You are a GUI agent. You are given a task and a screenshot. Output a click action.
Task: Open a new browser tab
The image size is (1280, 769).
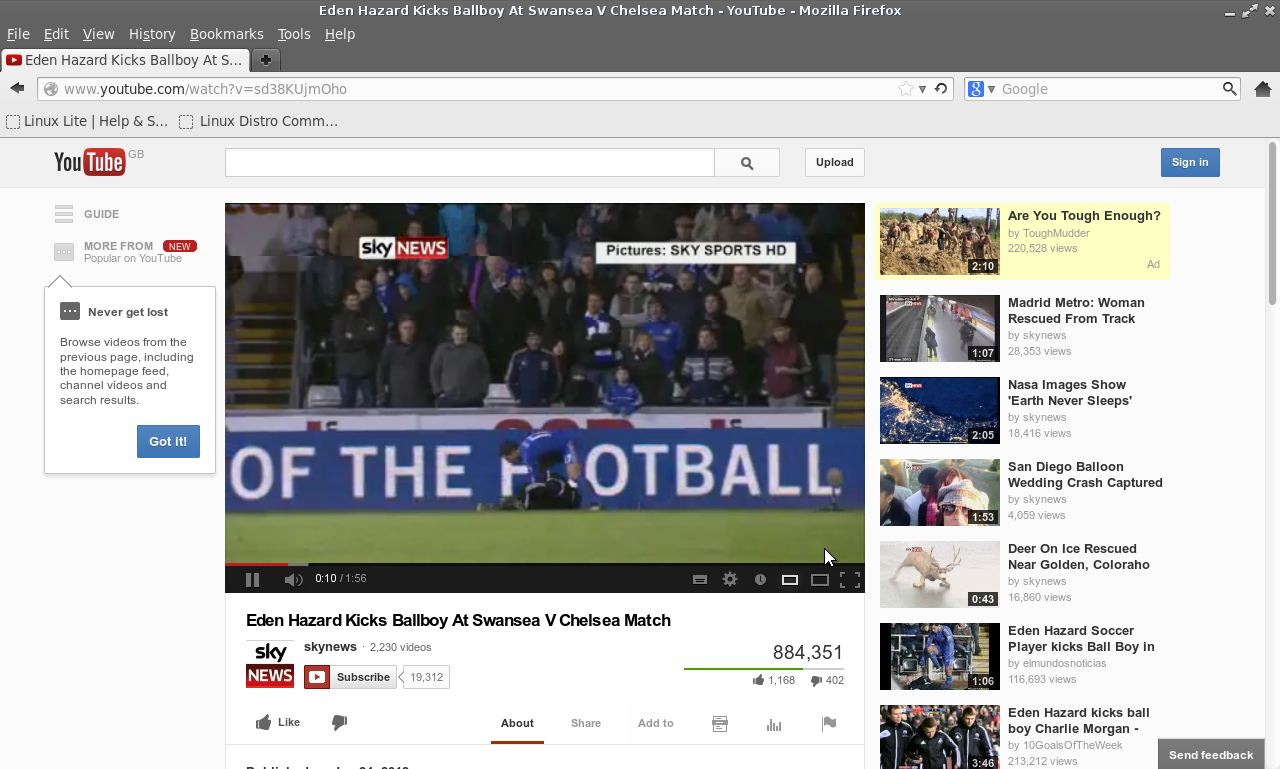tap(266, 60)
